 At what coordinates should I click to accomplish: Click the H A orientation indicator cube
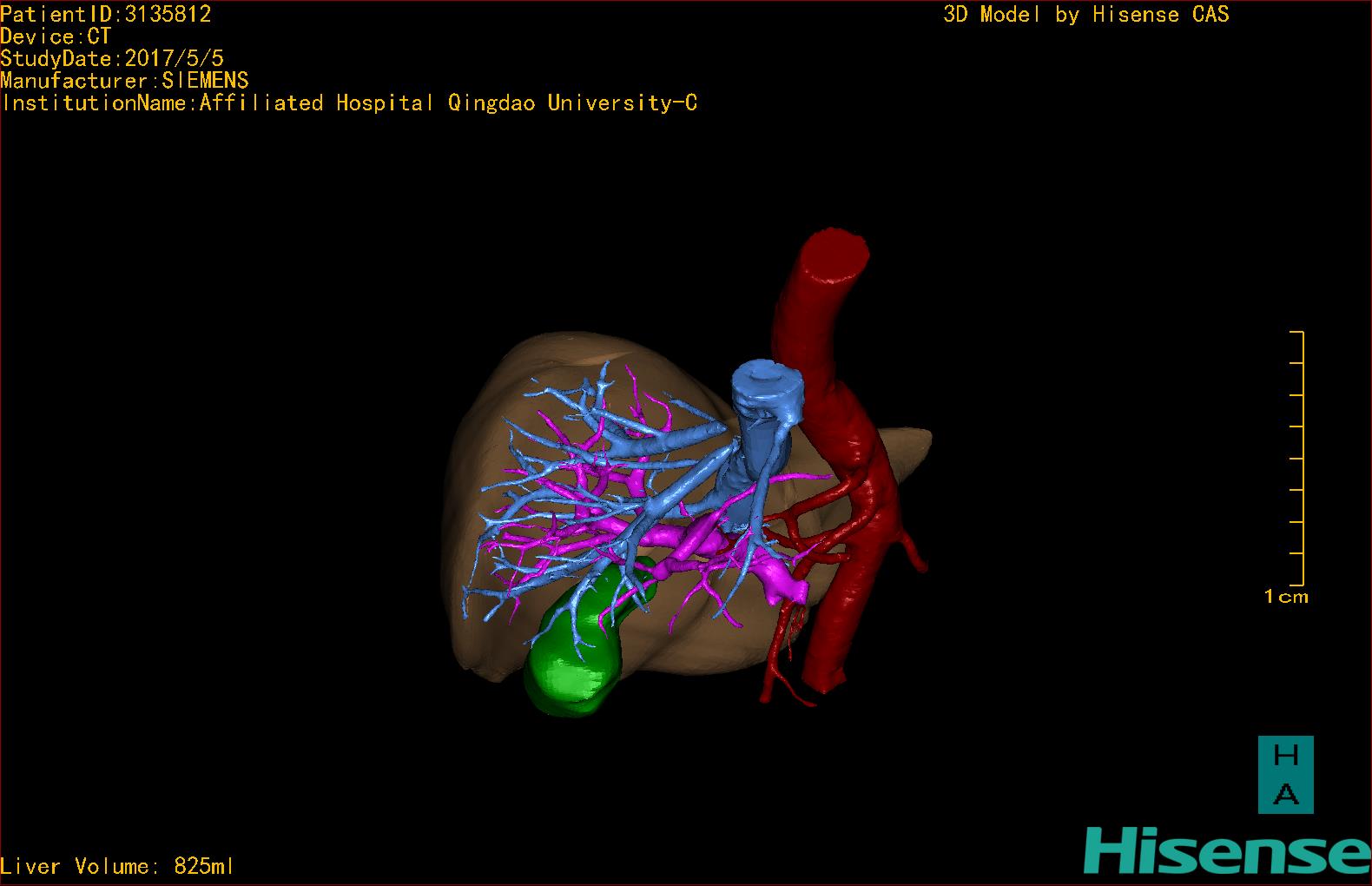click(x=1285, y=775)
